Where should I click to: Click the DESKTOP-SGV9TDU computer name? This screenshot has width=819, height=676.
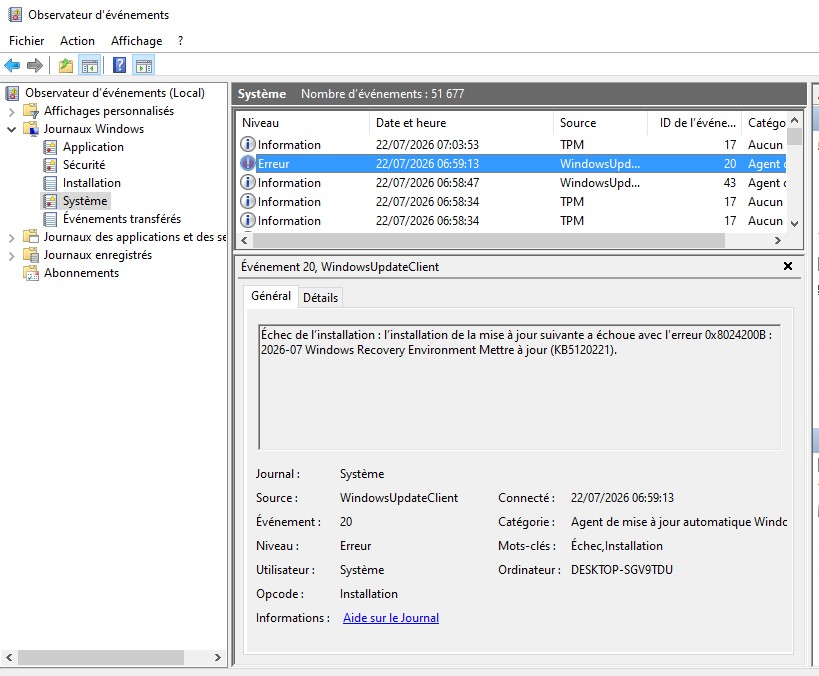click(622, 570)
